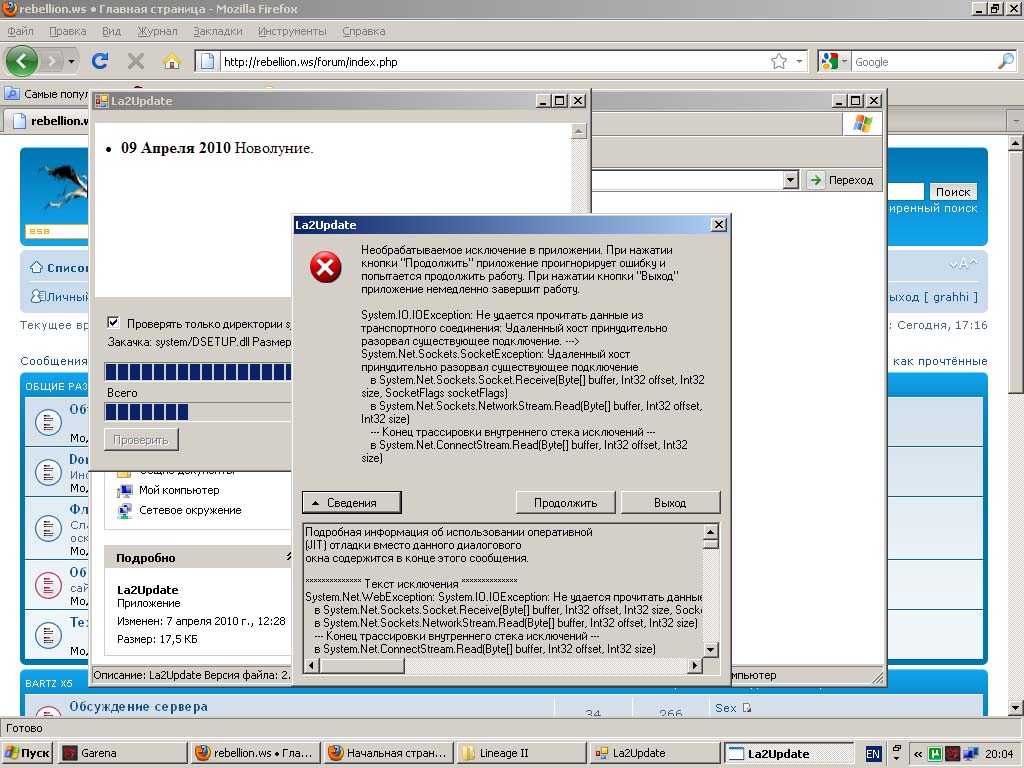Expand hidden tray icons chevron

pos(918,754)
